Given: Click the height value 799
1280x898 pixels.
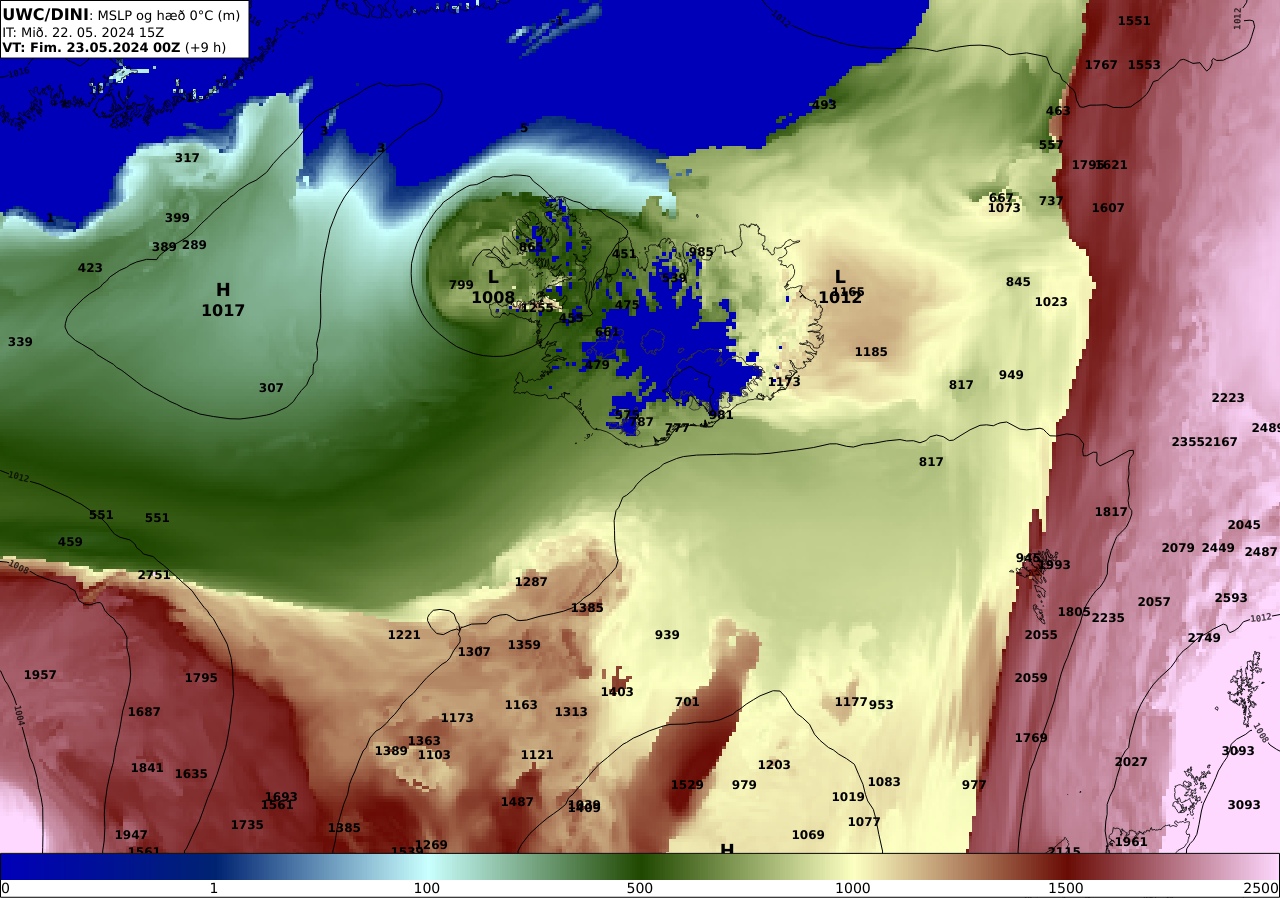Looking at the screenshot, I should [461, 285].
